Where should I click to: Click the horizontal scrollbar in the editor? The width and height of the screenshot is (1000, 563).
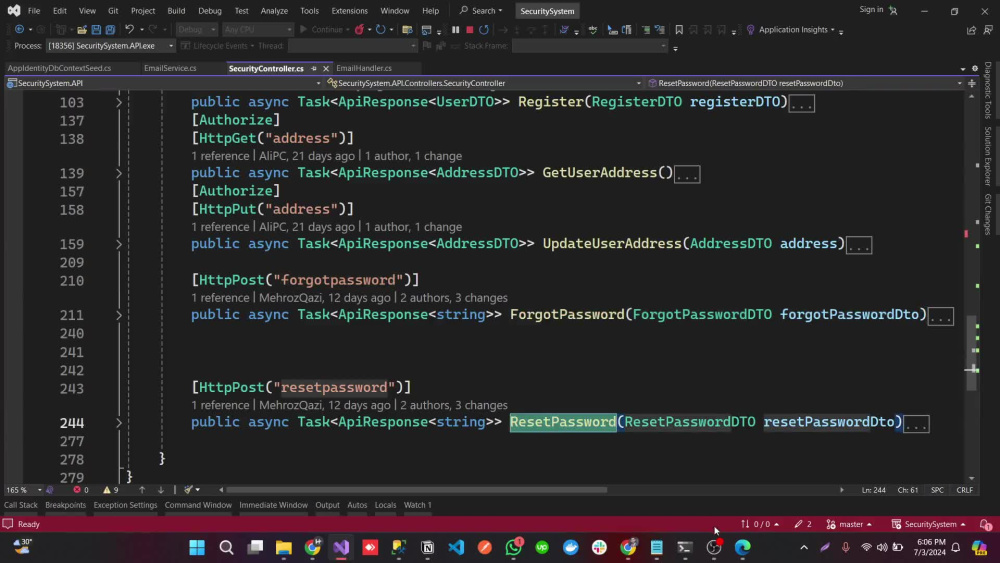pos(416,490)
